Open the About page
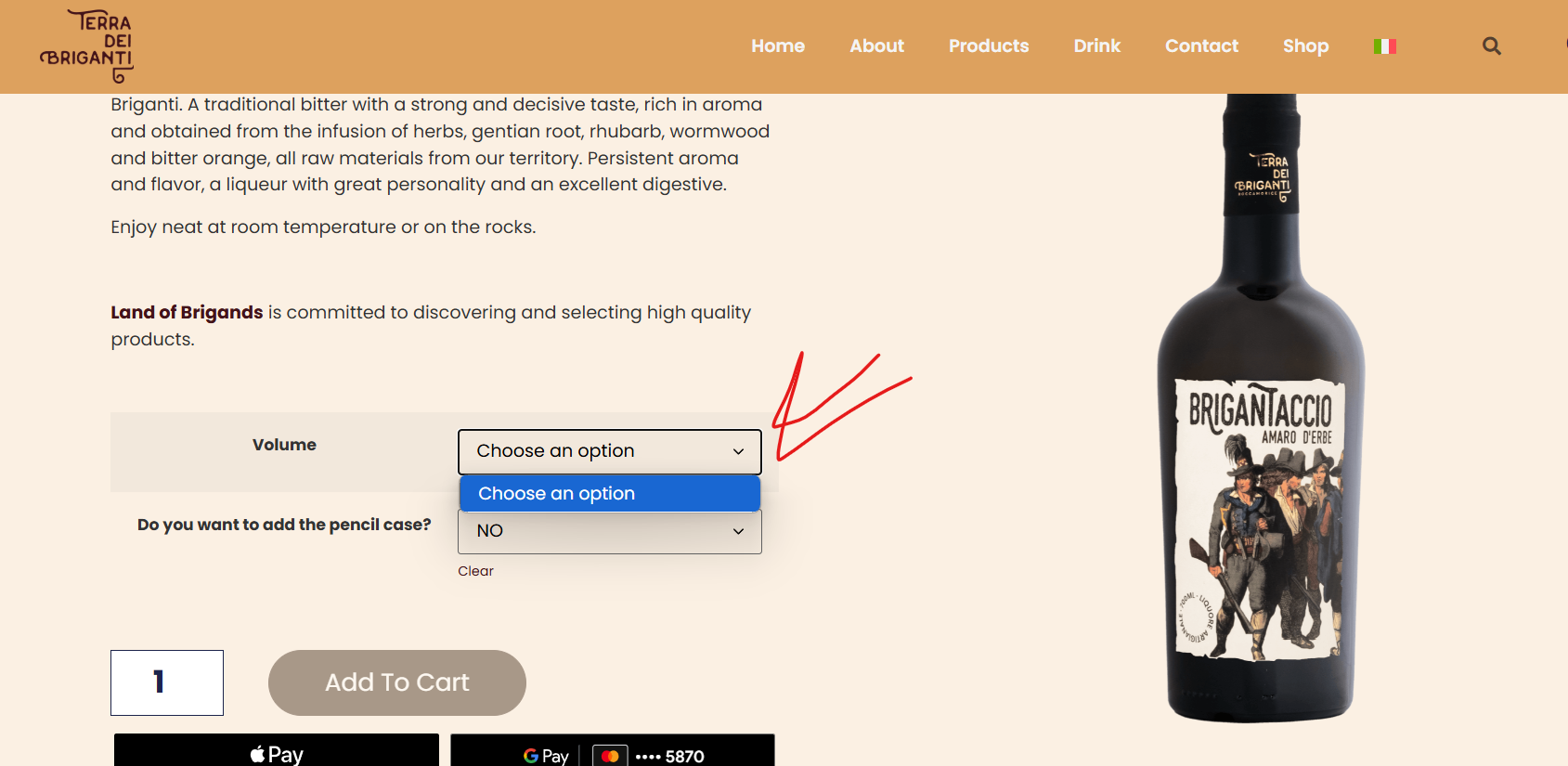 876,45
